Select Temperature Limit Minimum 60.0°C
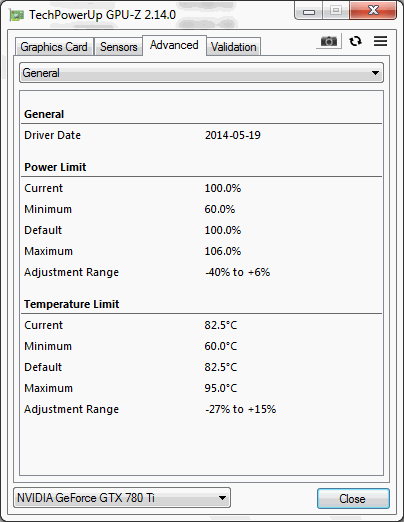The height and width of the screenshot is (522, 404). pos(221,346)
